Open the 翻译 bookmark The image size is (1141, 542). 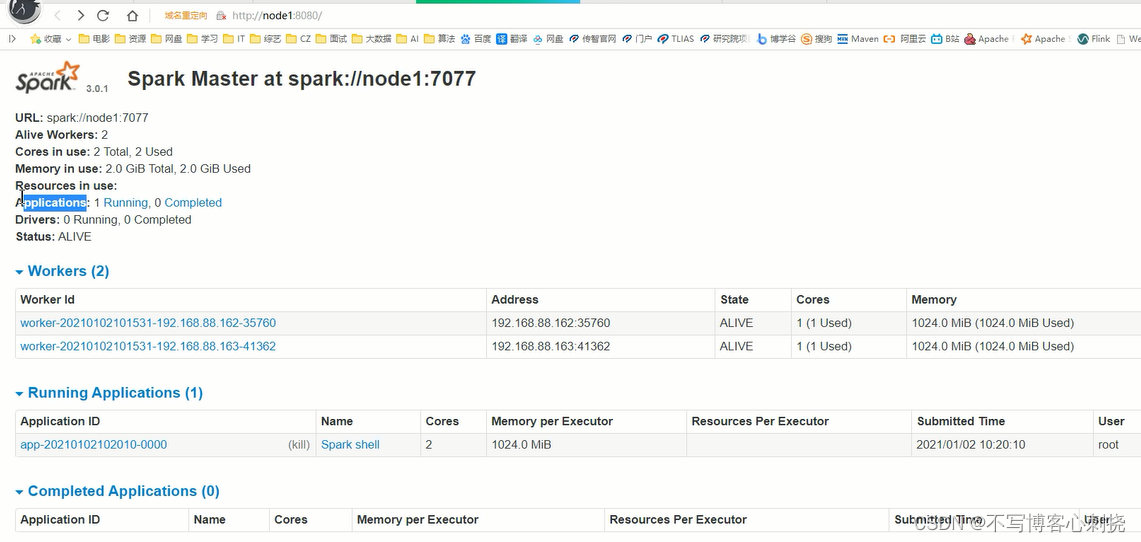(512, 39)
